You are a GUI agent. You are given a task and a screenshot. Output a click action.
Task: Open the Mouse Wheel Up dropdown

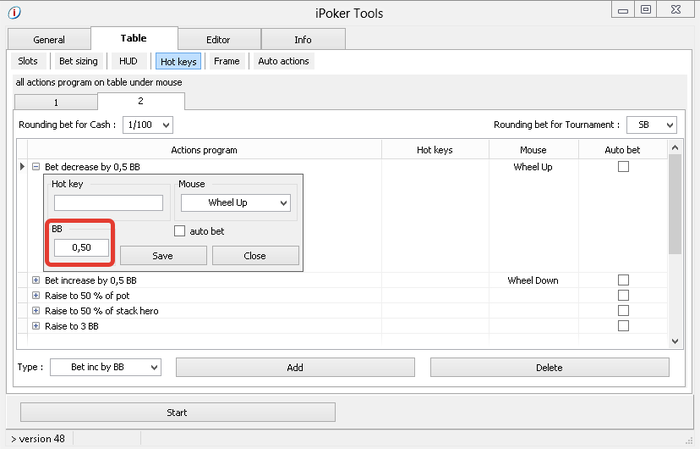pyautogui.click(x=235, y=203)
